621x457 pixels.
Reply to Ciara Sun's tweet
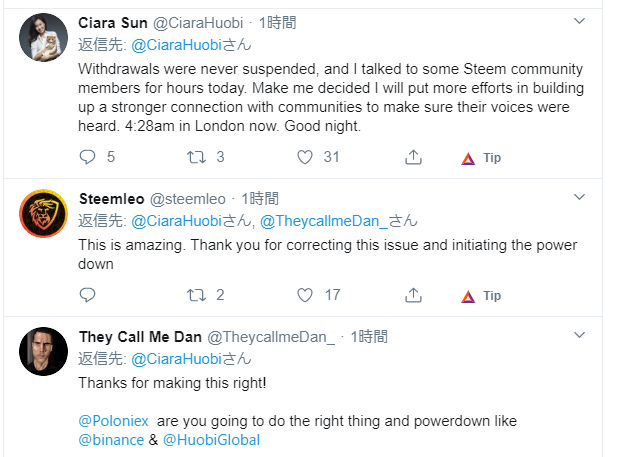point(88,157)
